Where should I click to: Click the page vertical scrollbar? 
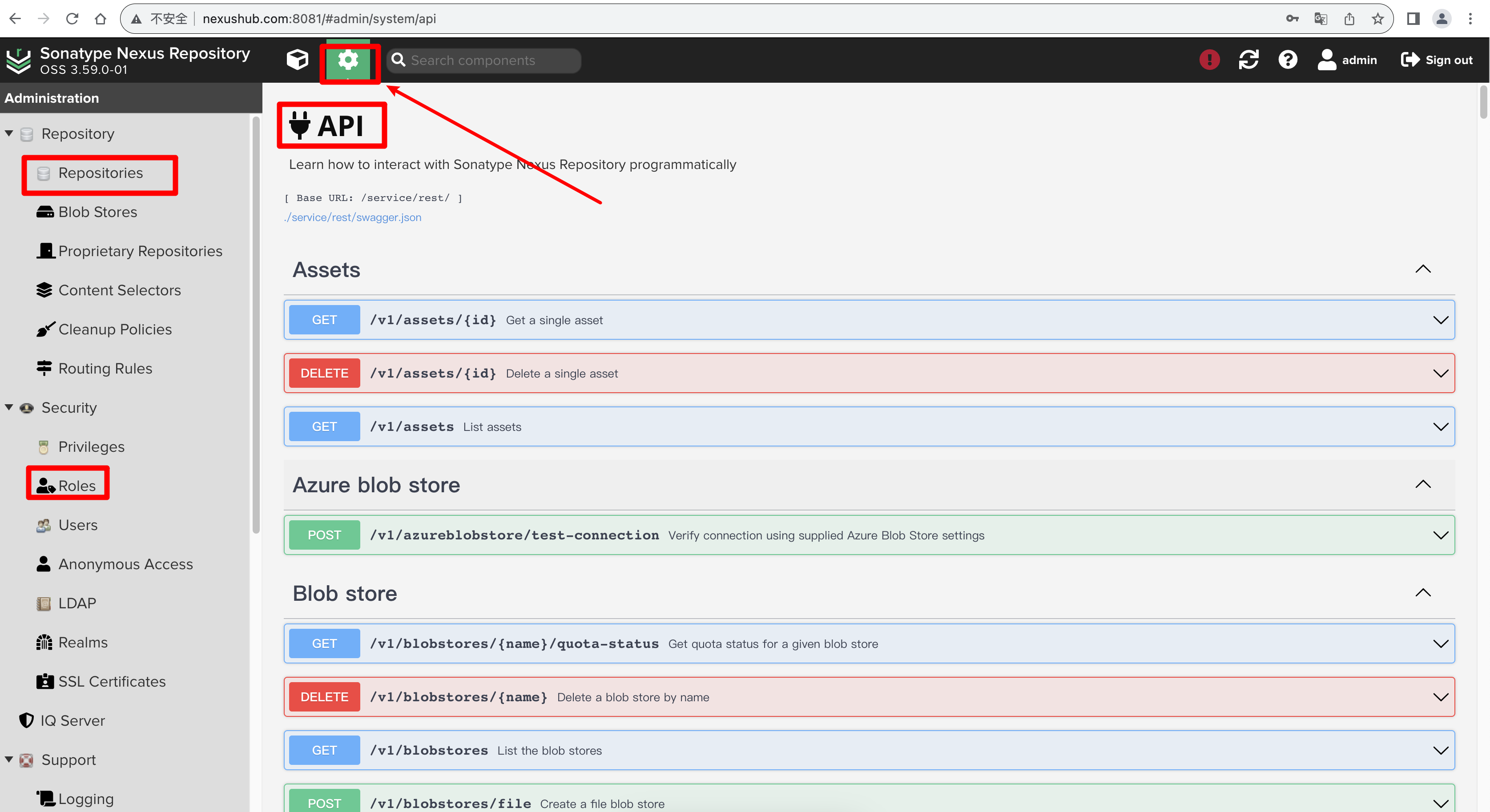click(1484, 102)
